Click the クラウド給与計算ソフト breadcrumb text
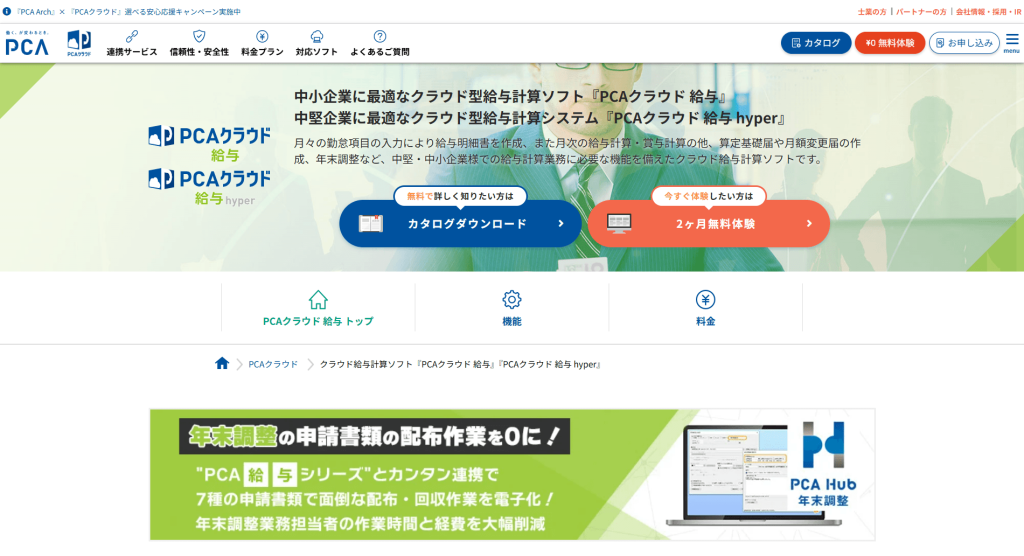The width and height of the screenshot is (1024, 556). tap(460, 365)
